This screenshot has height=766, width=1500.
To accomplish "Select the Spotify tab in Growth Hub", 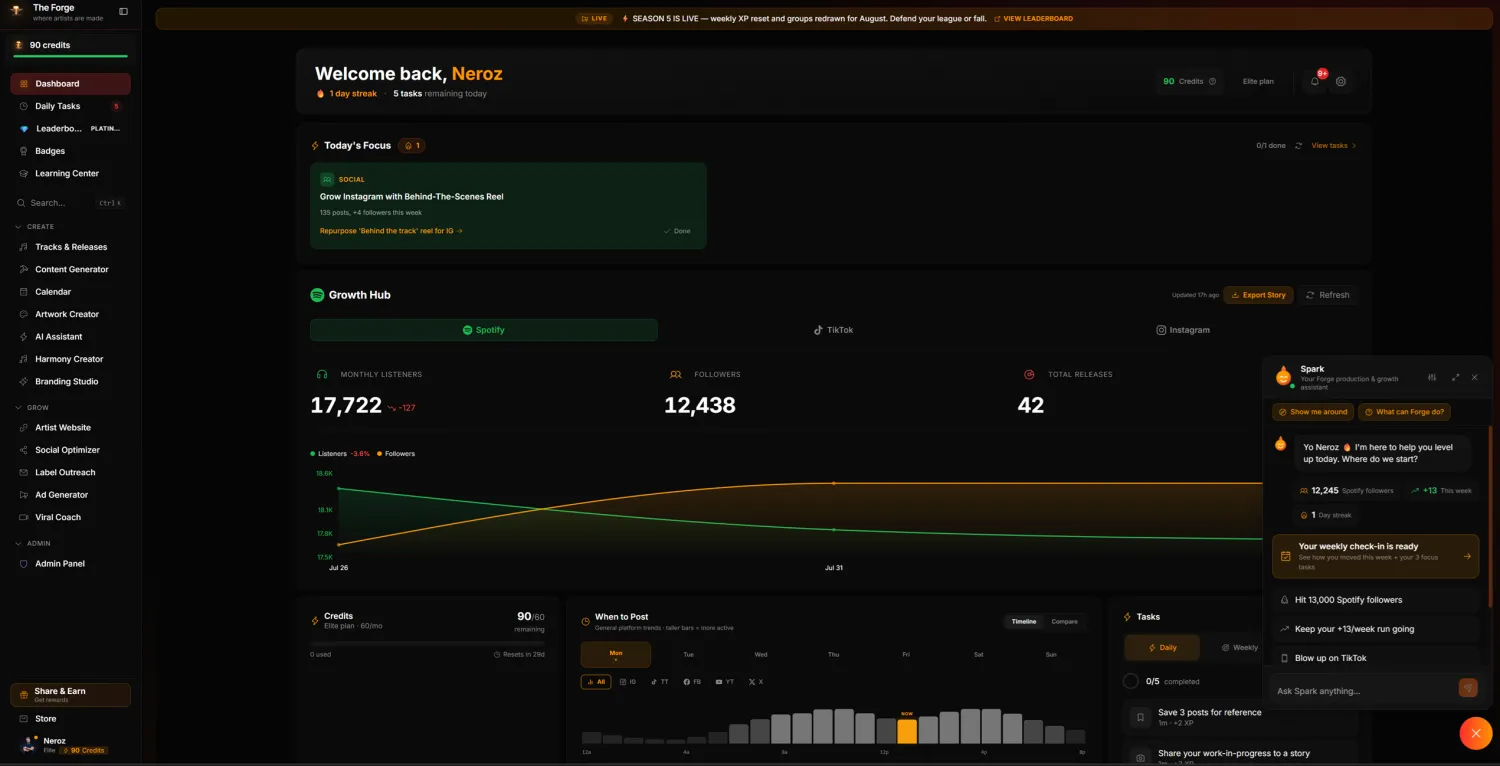I will click(x=483, y=330).
